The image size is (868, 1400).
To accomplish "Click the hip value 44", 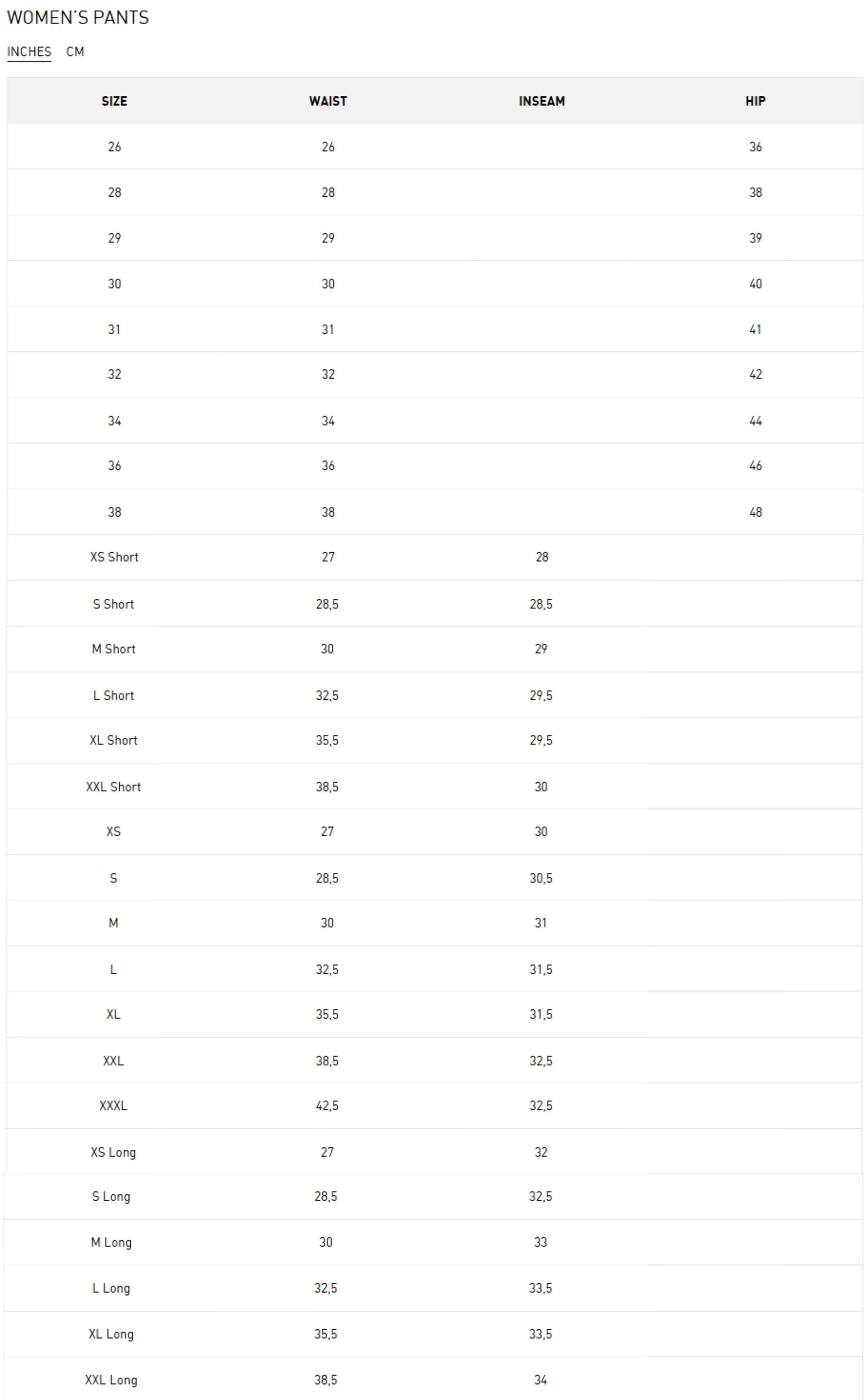I will (755, 421).
